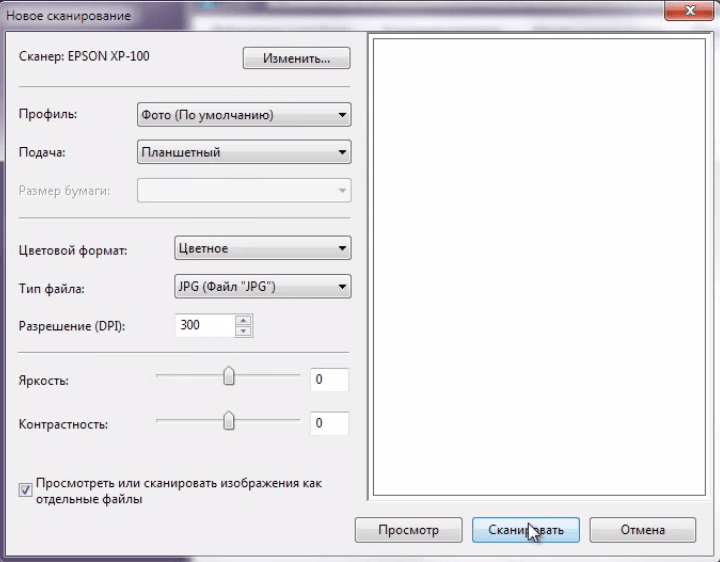Viewport: 720px width, 562px height.
Task: Expand the Тип файла dropdown
Action: [263, 287]
